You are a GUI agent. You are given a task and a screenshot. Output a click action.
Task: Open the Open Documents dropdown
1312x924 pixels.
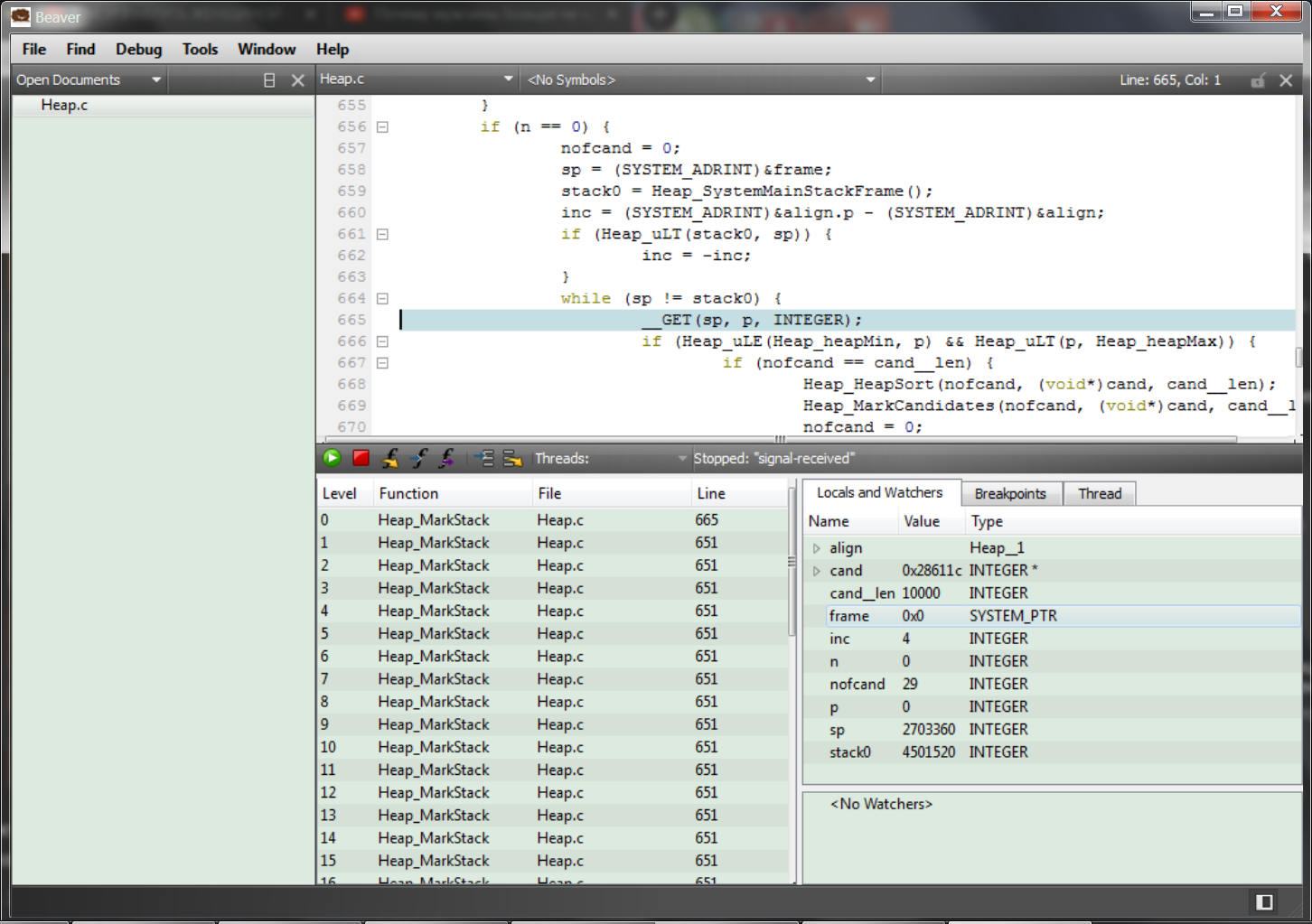click(156, 80)
